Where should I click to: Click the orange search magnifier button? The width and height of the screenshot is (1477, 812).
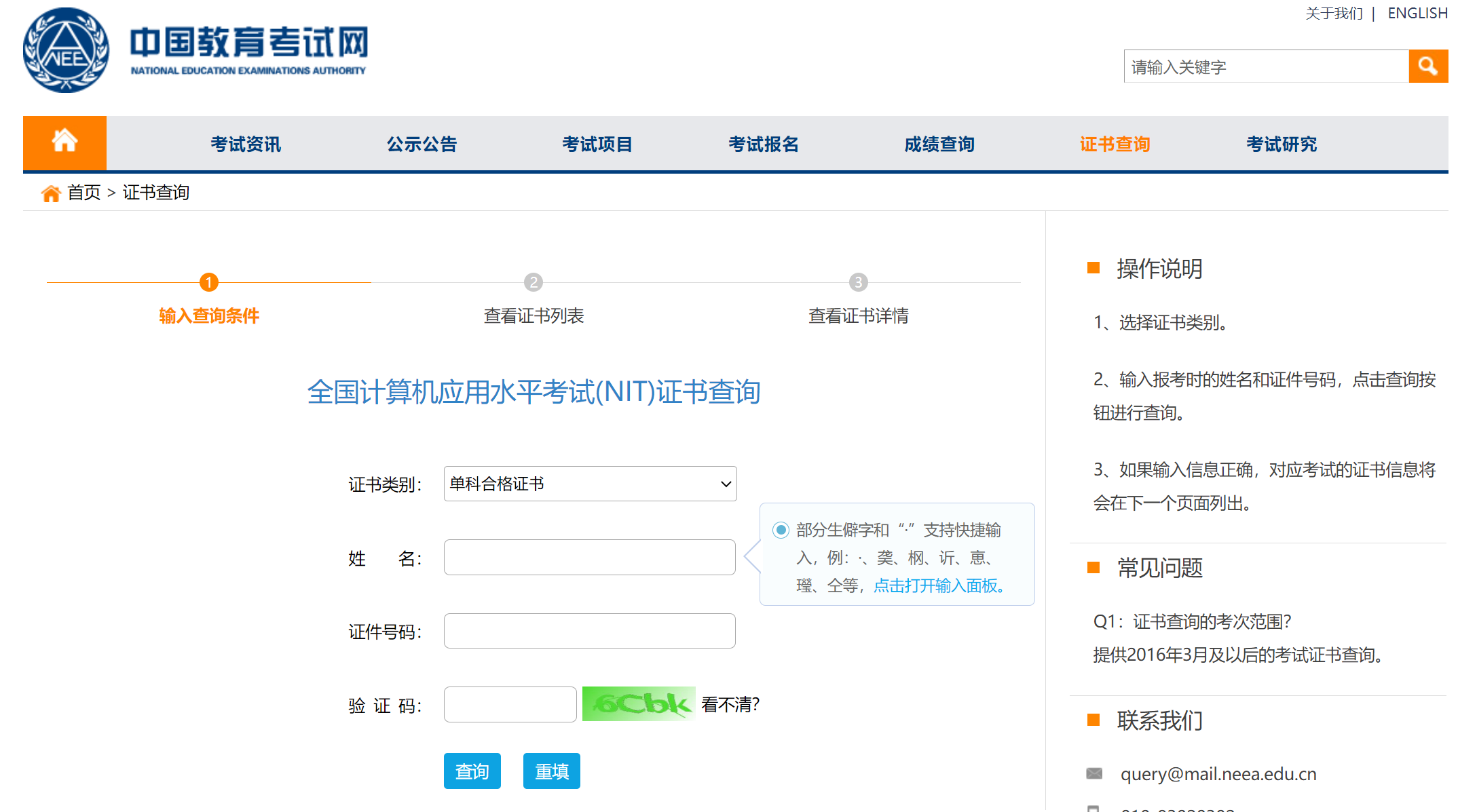point(1427,66)
